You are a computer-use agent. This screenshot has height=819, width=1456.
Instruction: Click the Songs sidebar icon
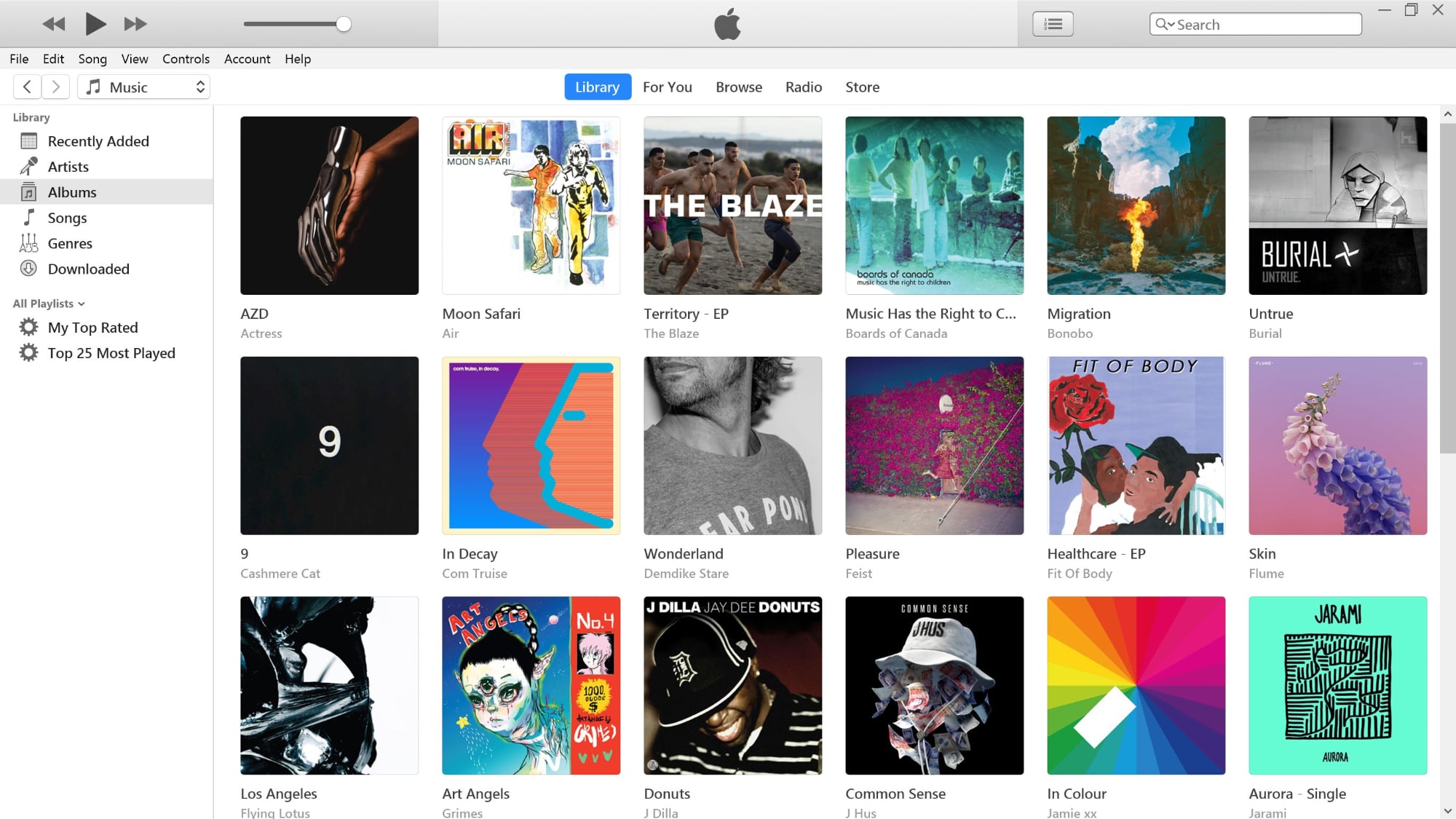pyautogui.click(x=29, y=217)
